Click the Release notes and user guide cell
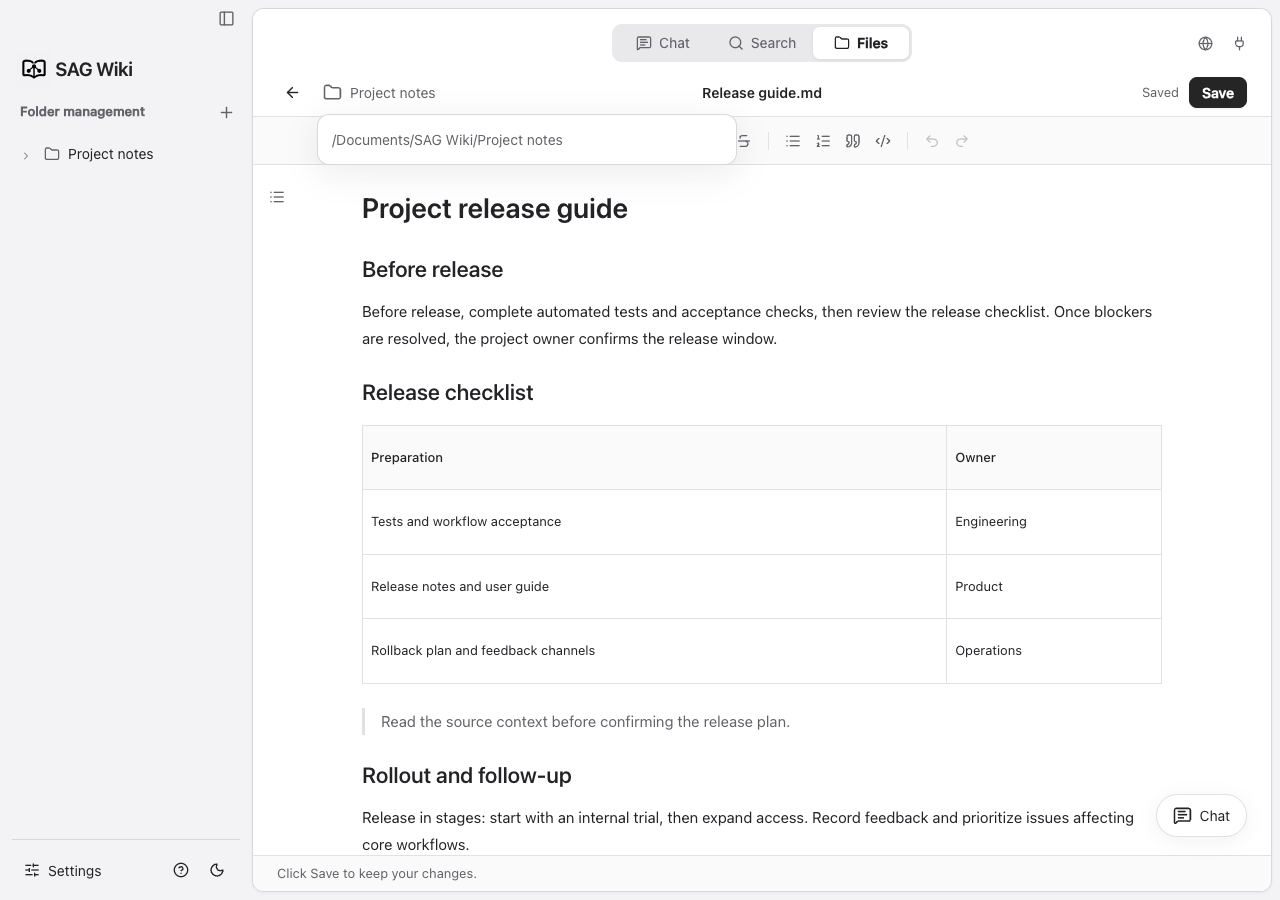1280x900 pixels. pos(654,587)
